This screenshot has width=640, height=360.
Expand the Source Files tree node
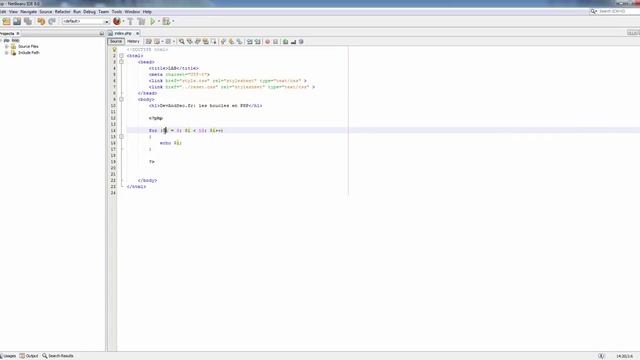pos(7,47)
